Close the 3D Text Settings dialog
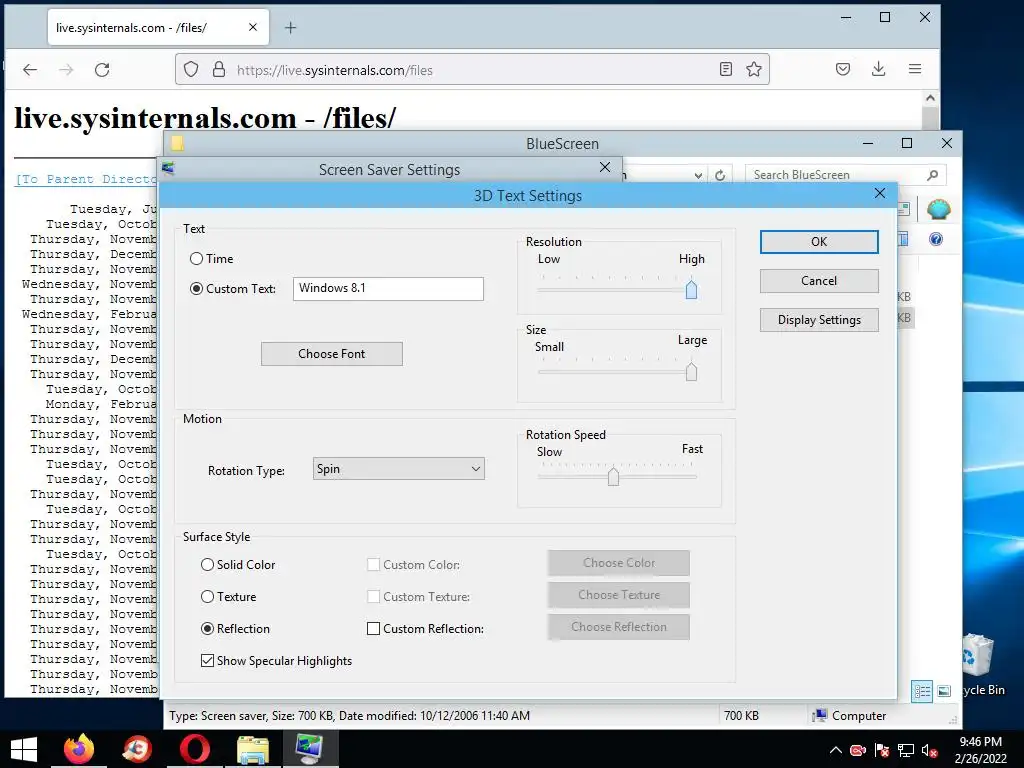Screen dimensions: 1024x768 tap(880, 193)
